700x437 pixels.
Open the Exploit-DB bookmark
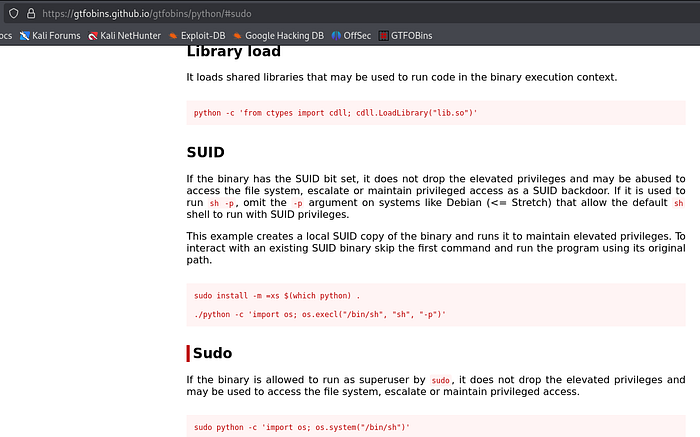tap(197, 36)
